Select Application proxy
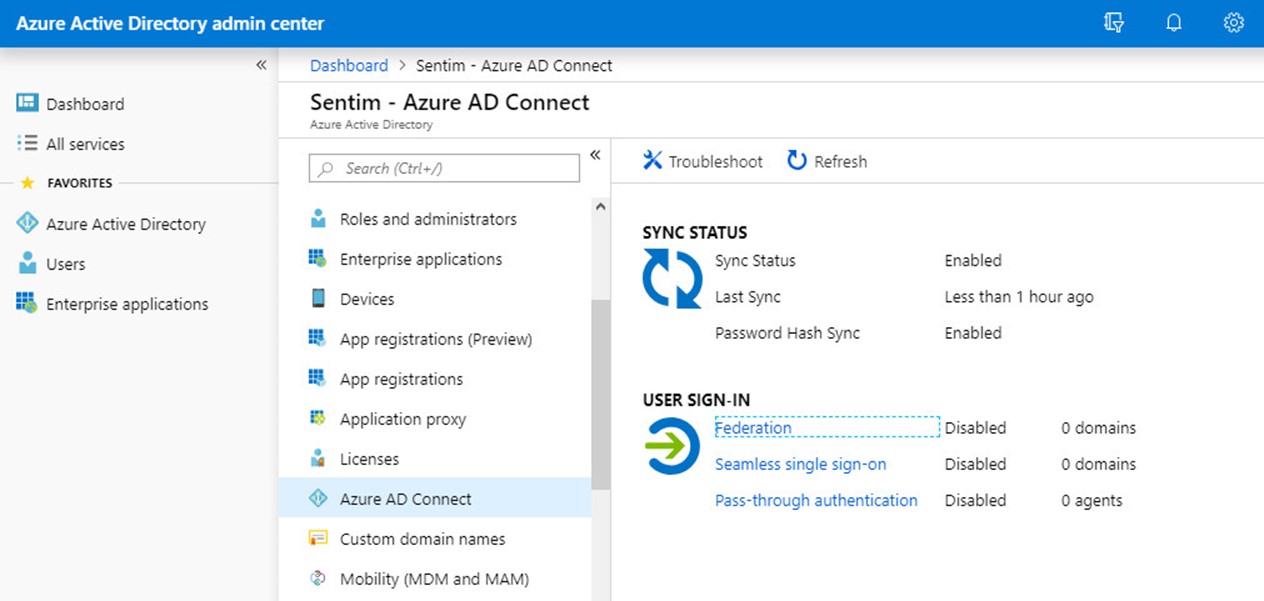The image size is (1264, 601). [403, 419]
